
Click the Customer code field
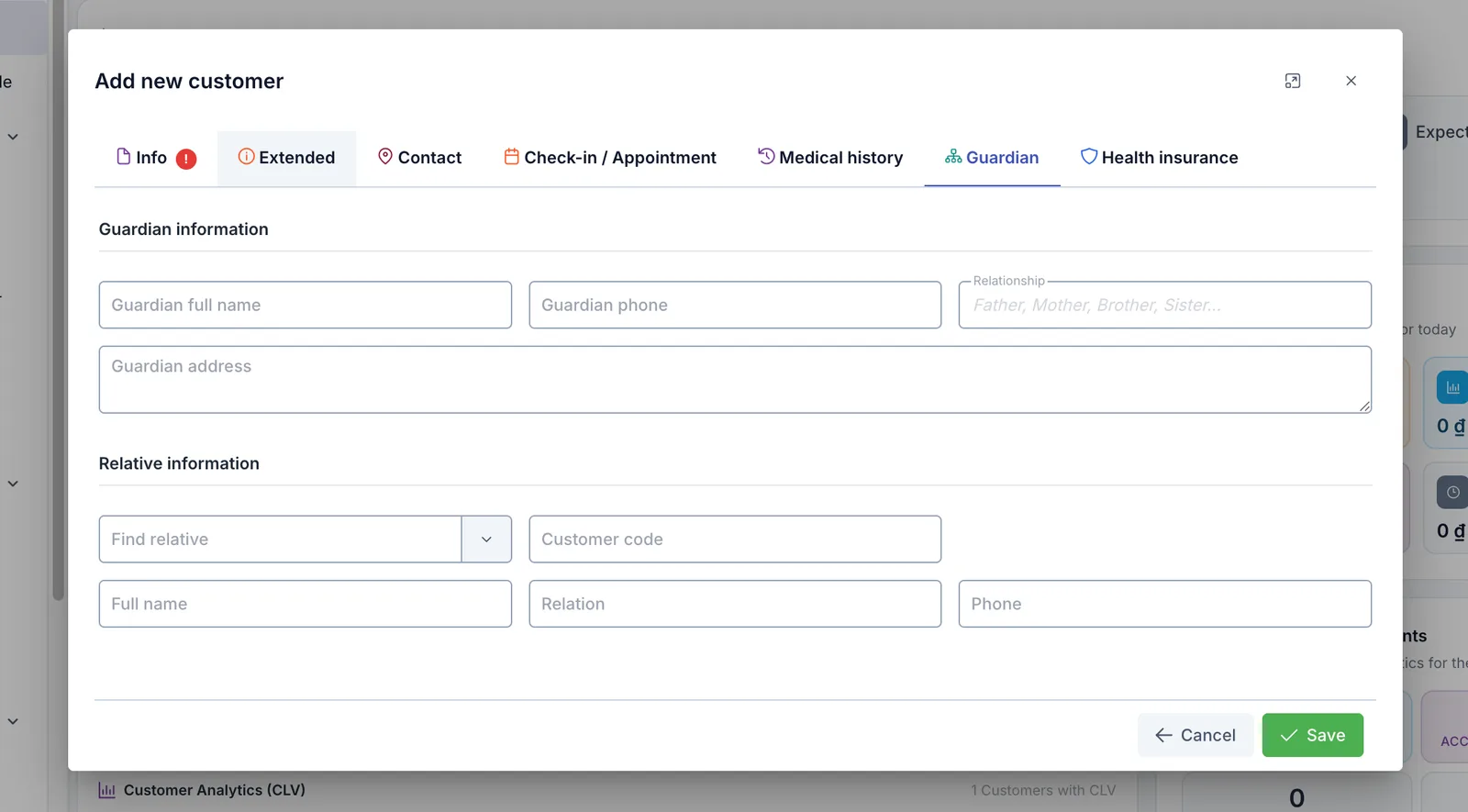coord(735,539)
